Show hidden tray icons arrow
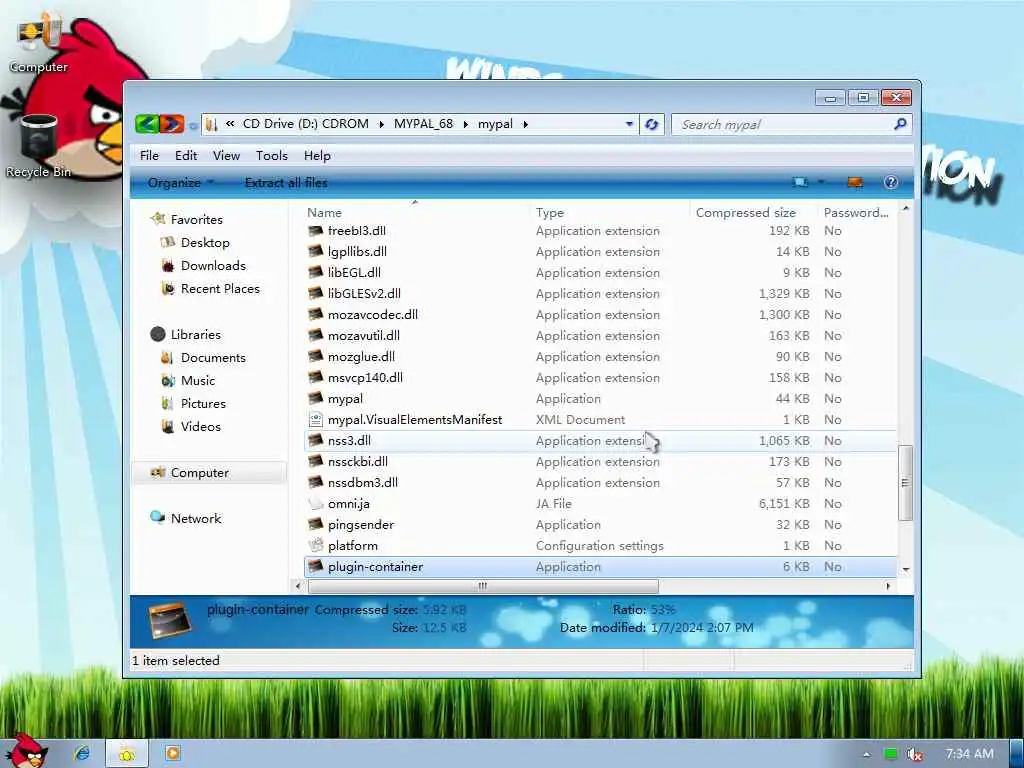 (867, 755)
